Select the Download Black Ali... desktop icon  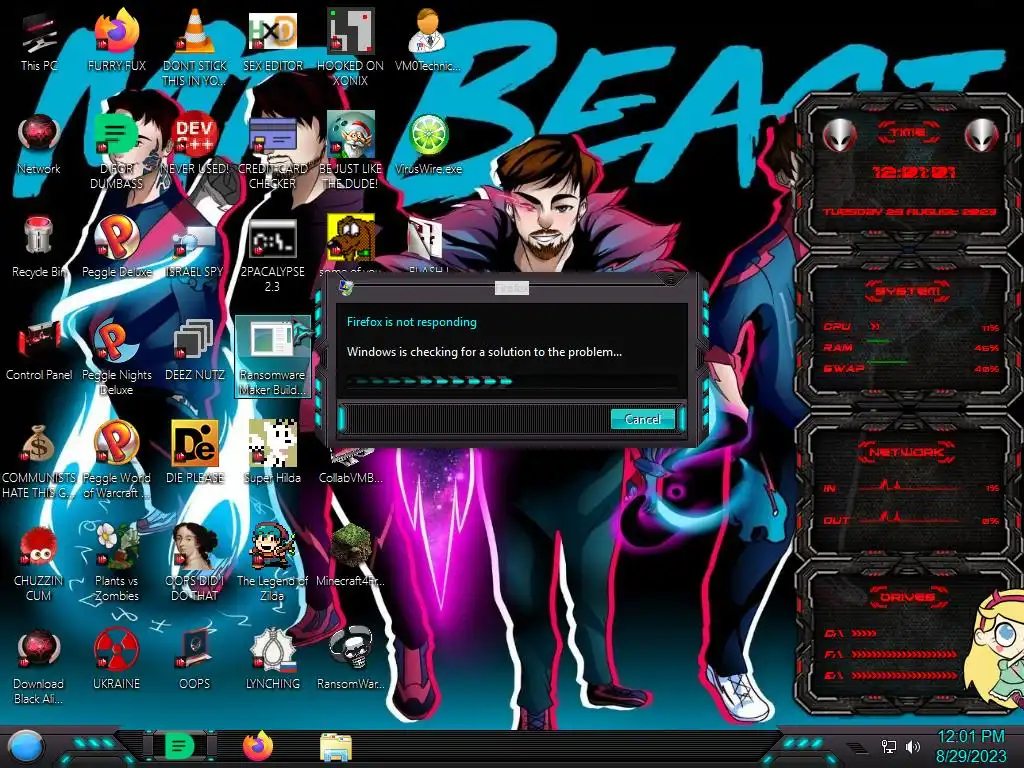point(39,666)
